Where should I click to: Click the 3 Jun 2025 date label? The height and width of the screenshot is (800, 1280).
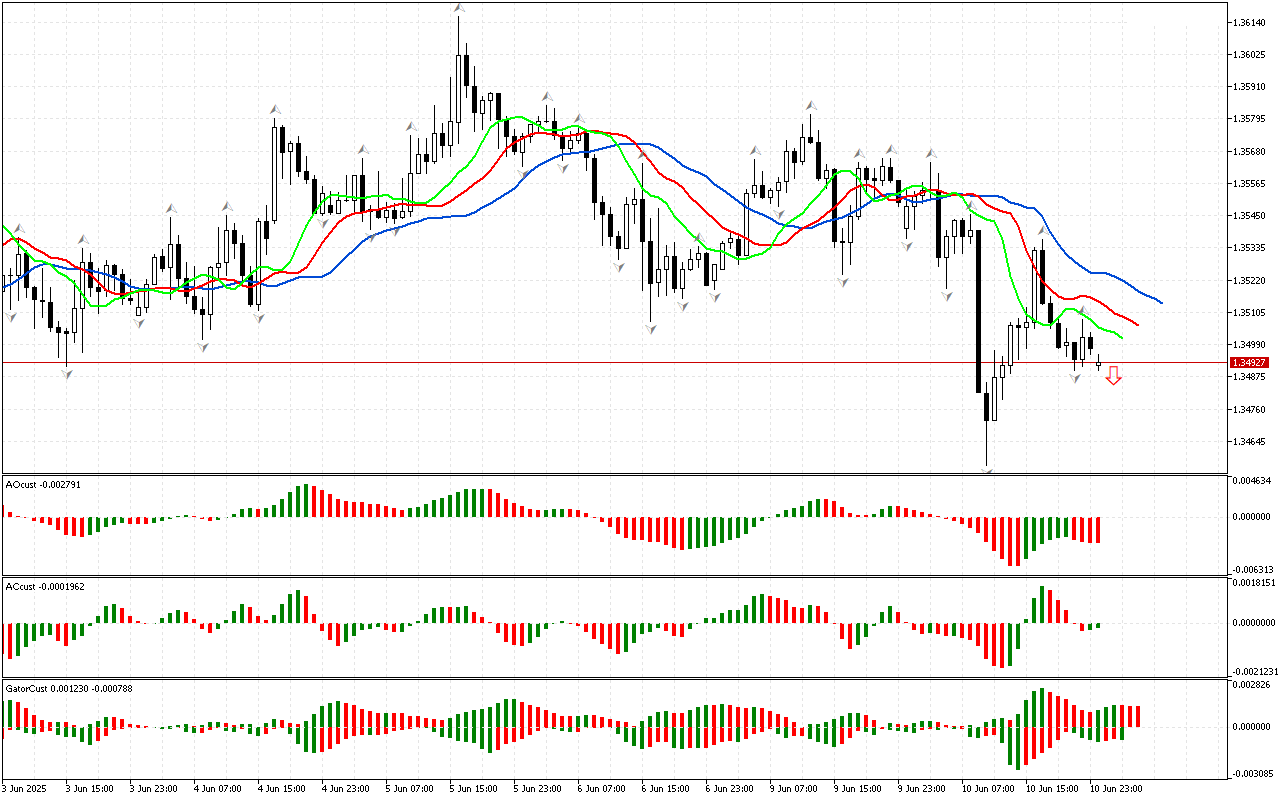pyautogui.click(x=24, y=788)
